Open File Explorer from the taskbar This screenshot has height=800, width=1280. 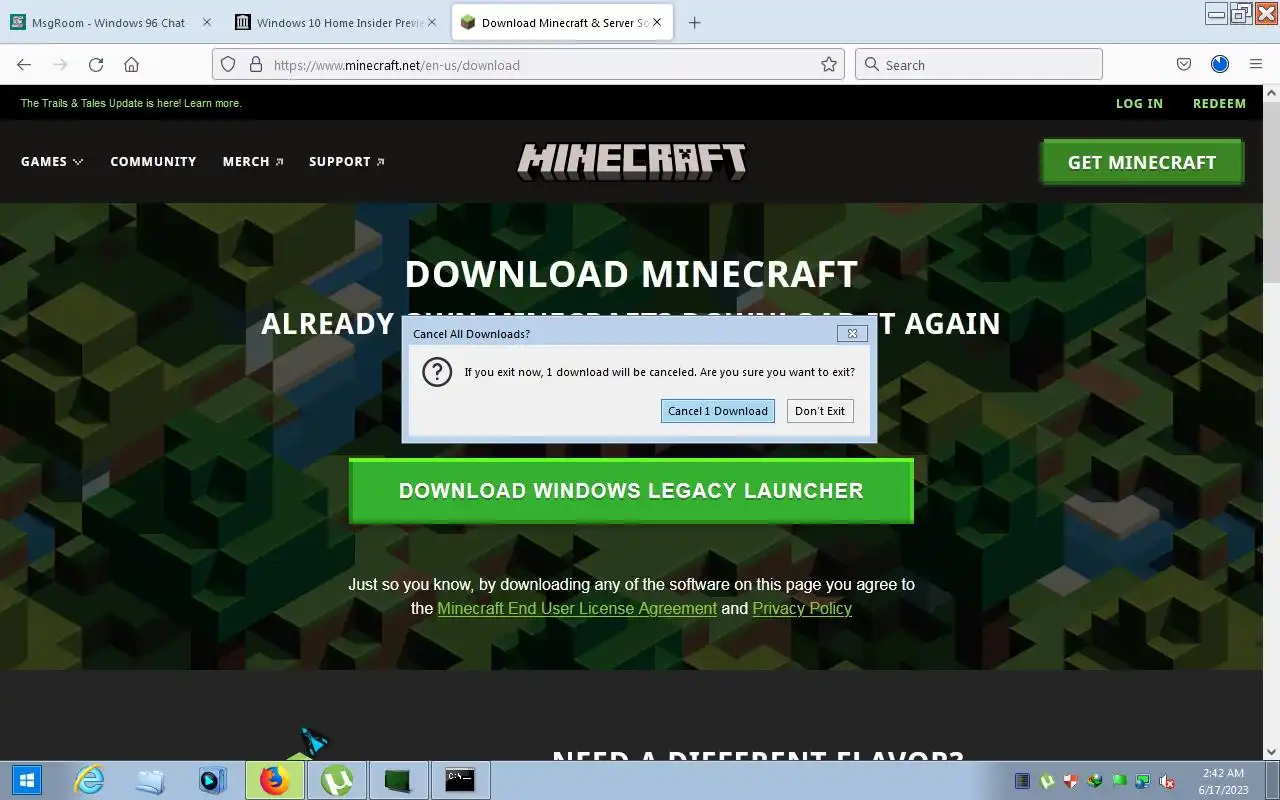(150, 780)
